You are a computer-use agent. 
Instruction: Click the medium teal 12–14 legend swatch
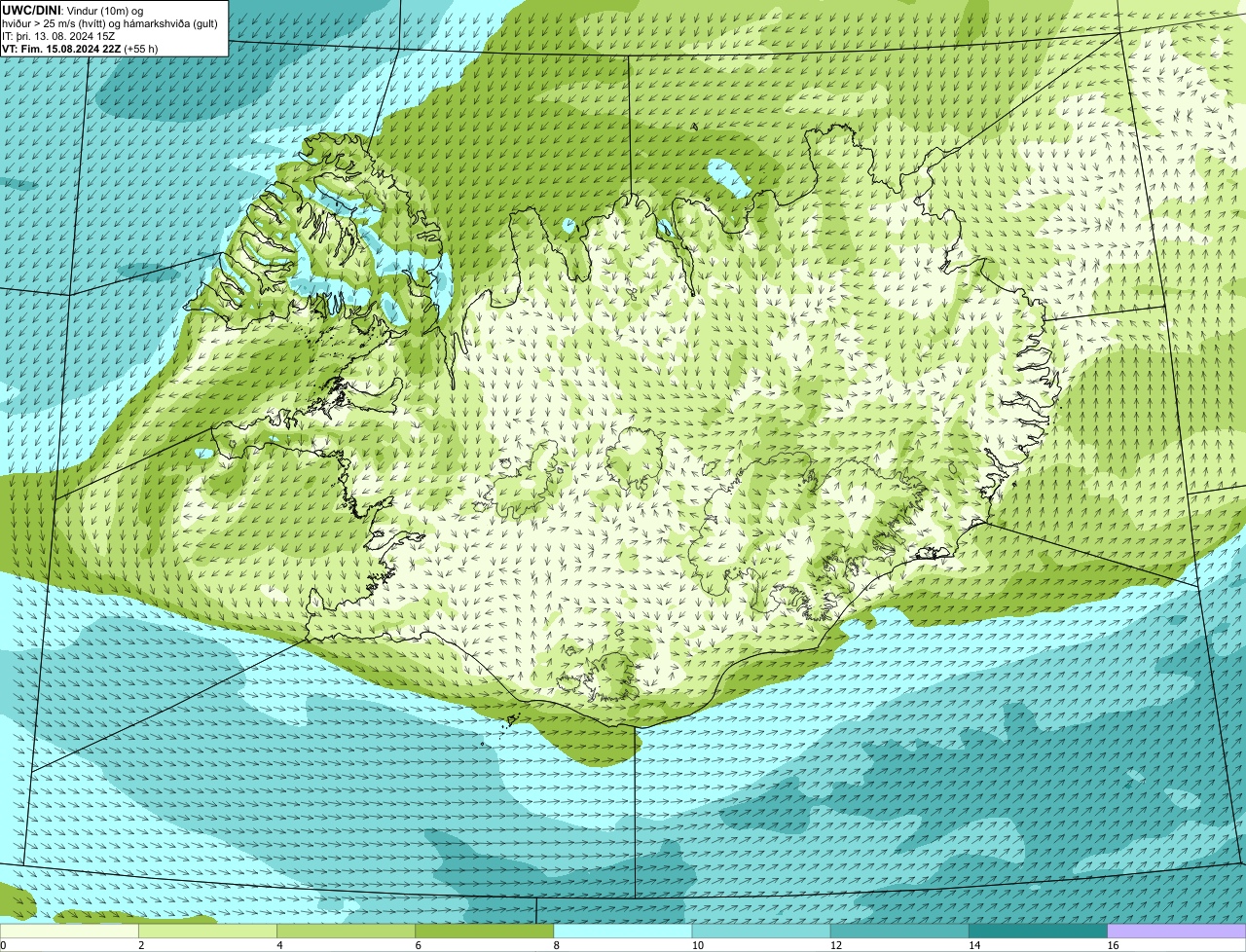(x=899, y=931)
